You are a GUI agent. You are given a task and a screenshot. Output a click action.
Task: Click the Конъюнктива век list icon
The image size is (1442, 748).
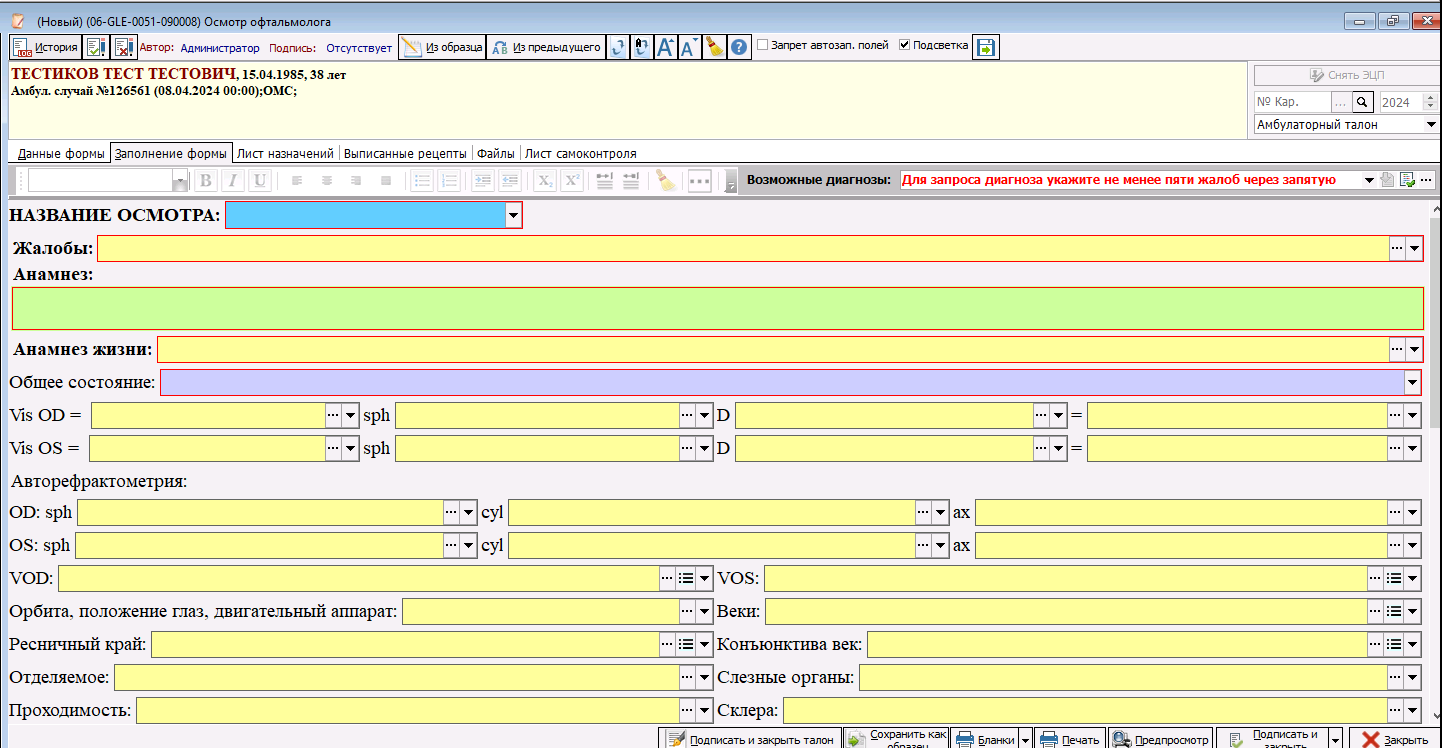pyautogui.click(x=1394, y=644)
